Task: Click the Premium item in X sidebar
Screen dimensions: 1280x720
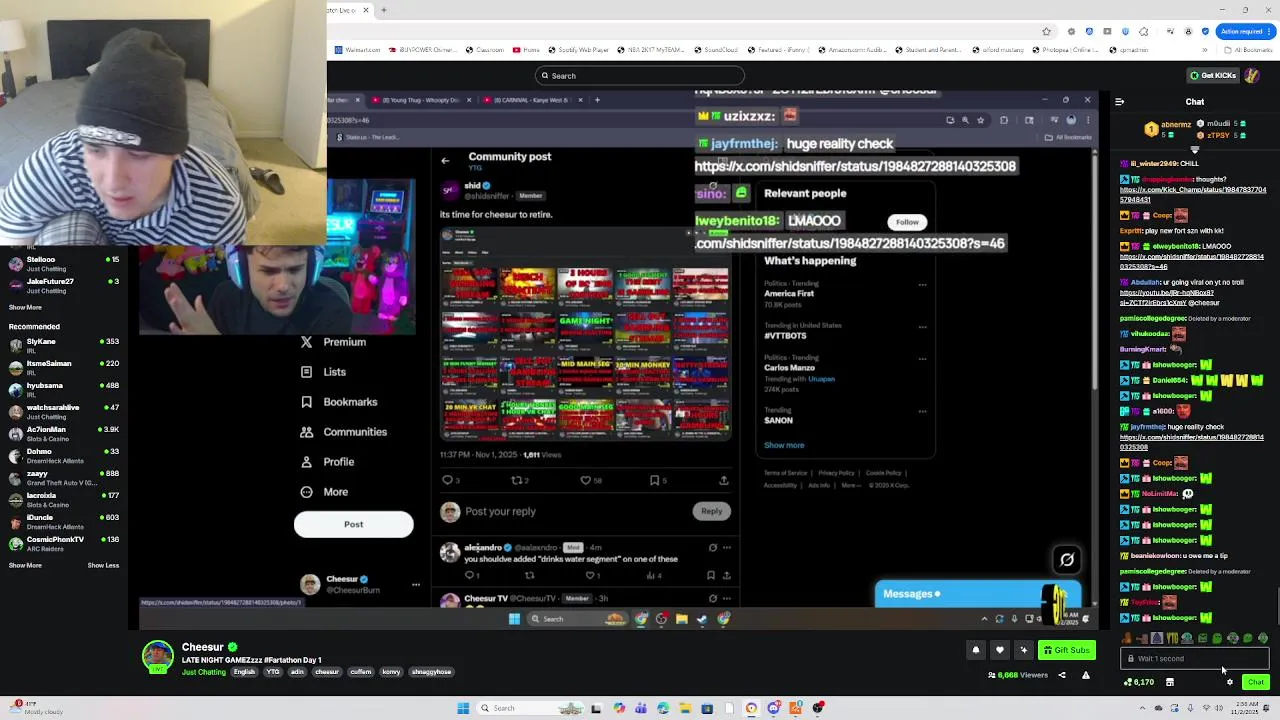Action: (334, 342)
